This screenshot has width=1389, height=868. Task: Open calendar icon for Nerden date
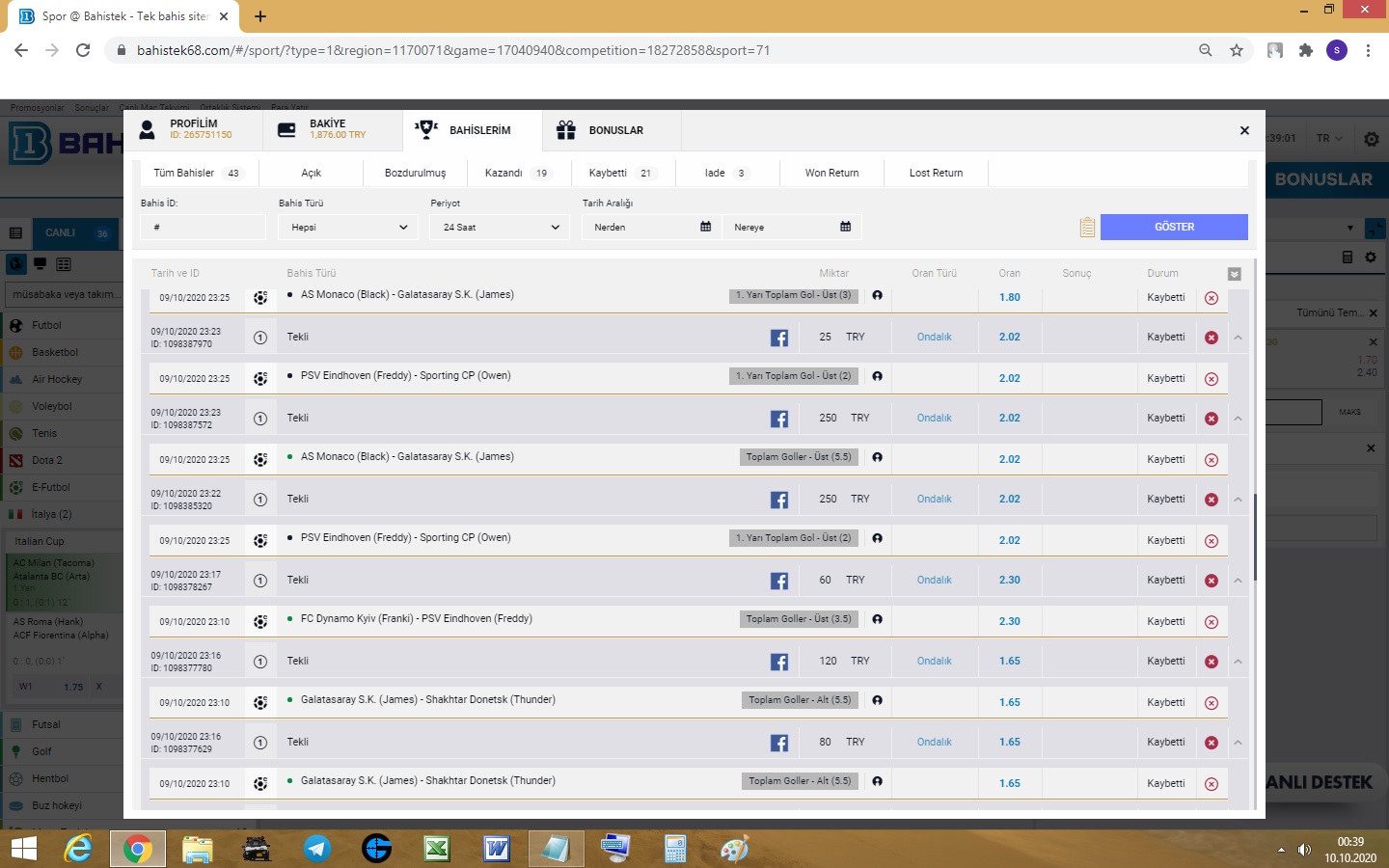click(705, 227)
